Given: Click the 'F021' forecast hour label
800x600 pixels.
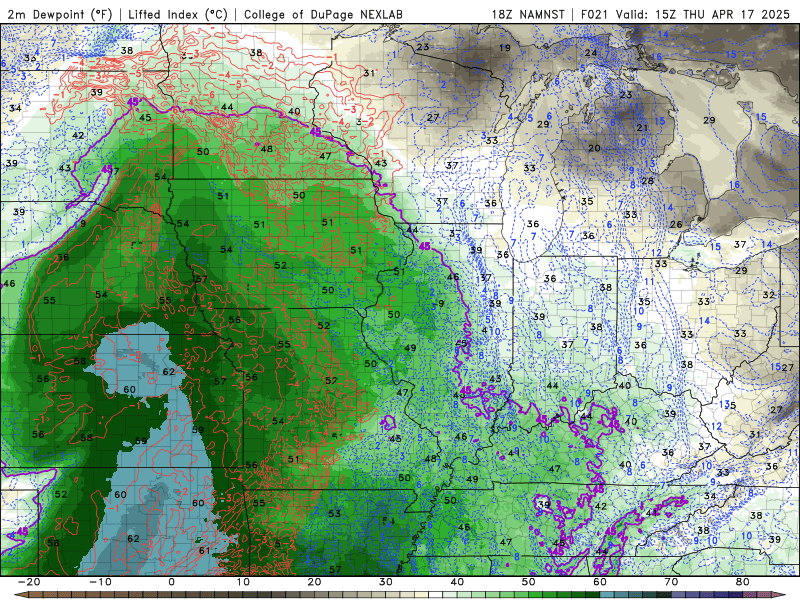Looking at the screenshot, I should click(595, 14).
